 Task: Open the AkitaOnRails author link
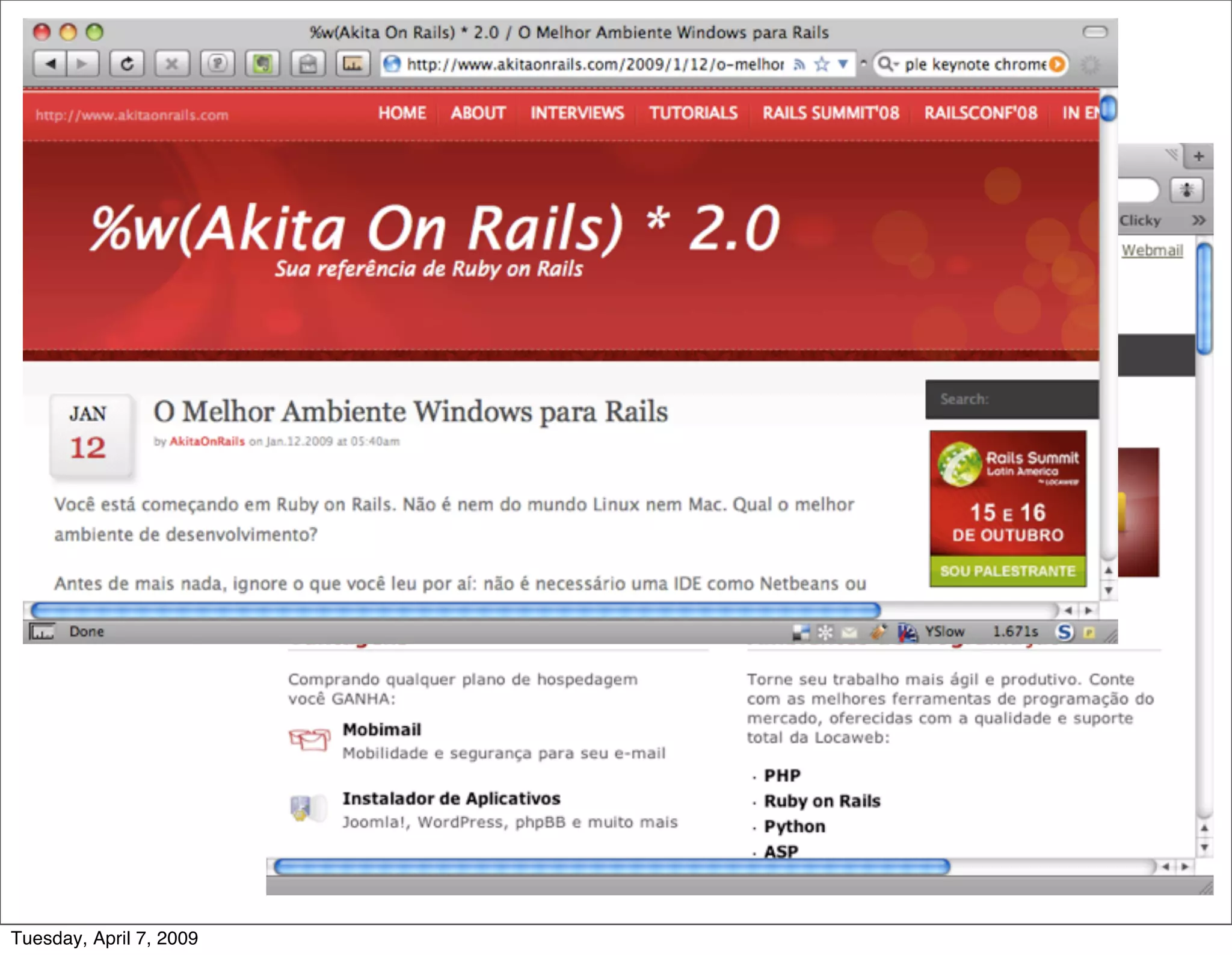[x=207, y=441]
